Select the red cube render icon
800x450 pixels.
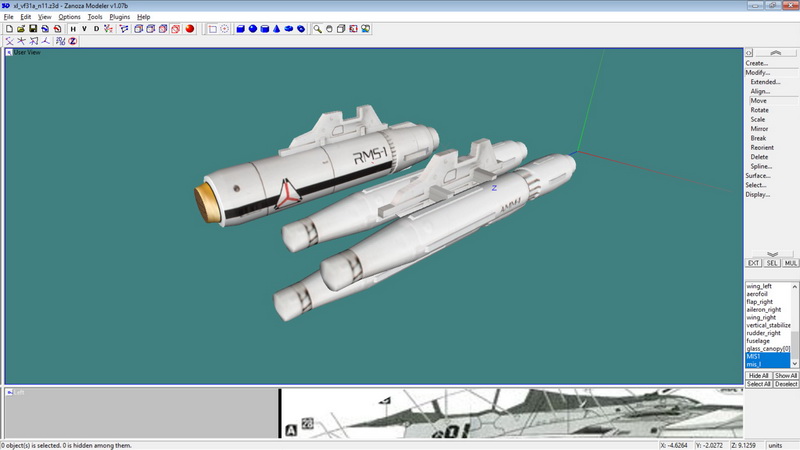176,29
